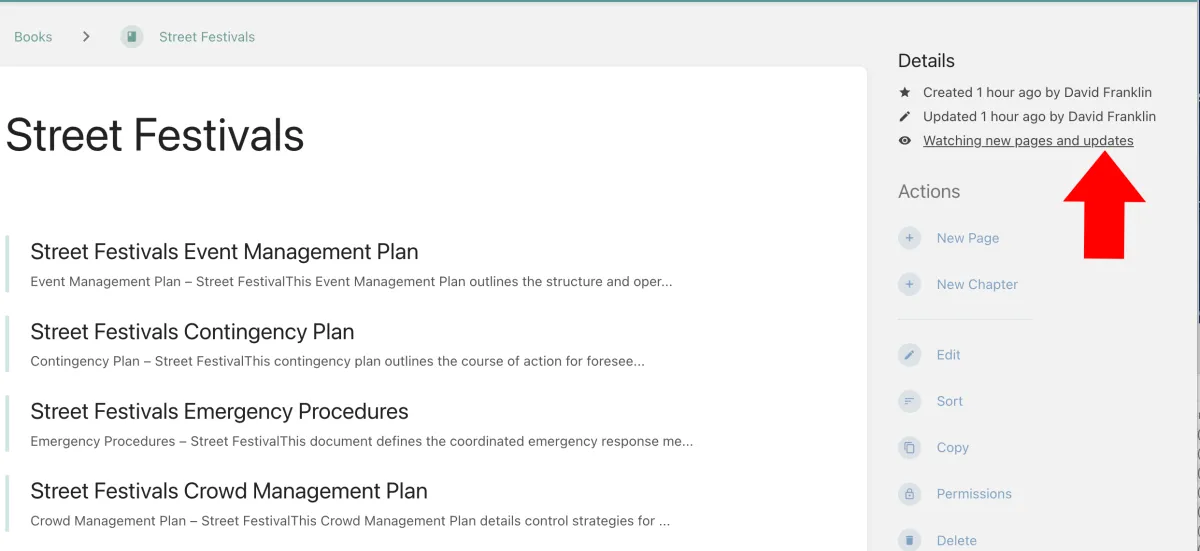The width and height of the screenshot is (1200, 551).
Task: Open Street Festivals Emergency Procedures page
Action: 219,411
